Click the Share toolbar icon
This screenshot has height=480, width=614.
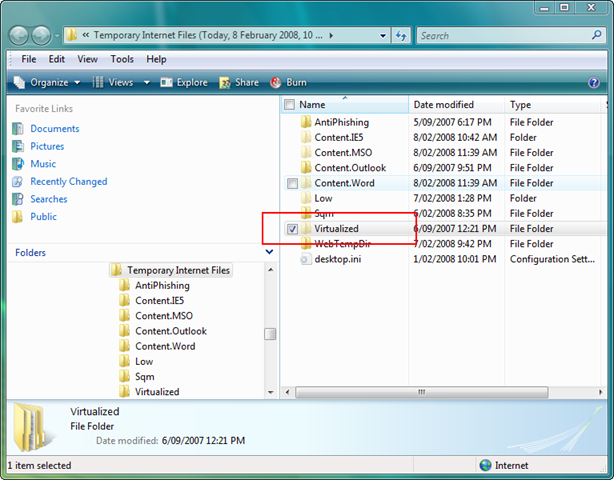click(226, 83)
